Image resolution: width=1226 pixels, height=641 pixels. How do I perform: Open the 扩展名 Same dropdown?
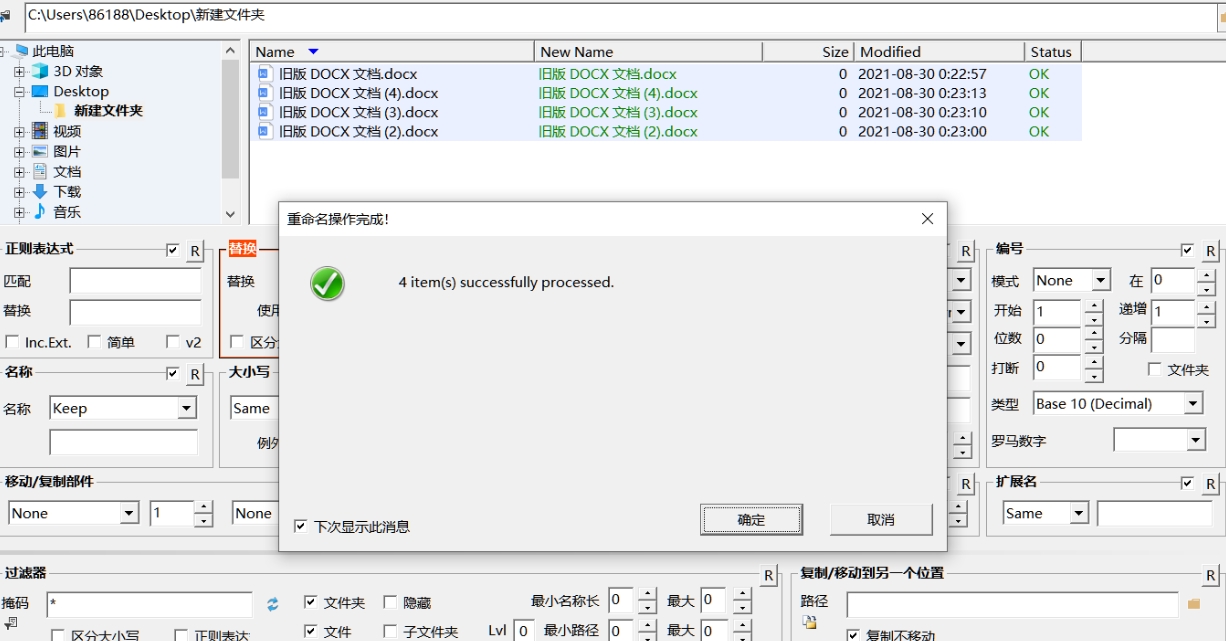pos(1079,513)
